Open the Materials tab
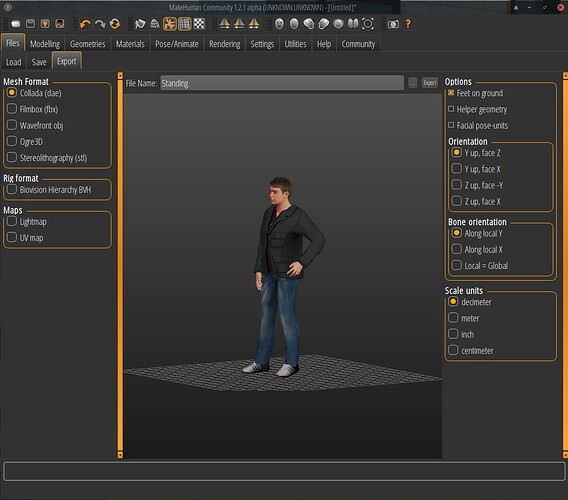Viewport: 568px width, 500px height. point(130,44)
